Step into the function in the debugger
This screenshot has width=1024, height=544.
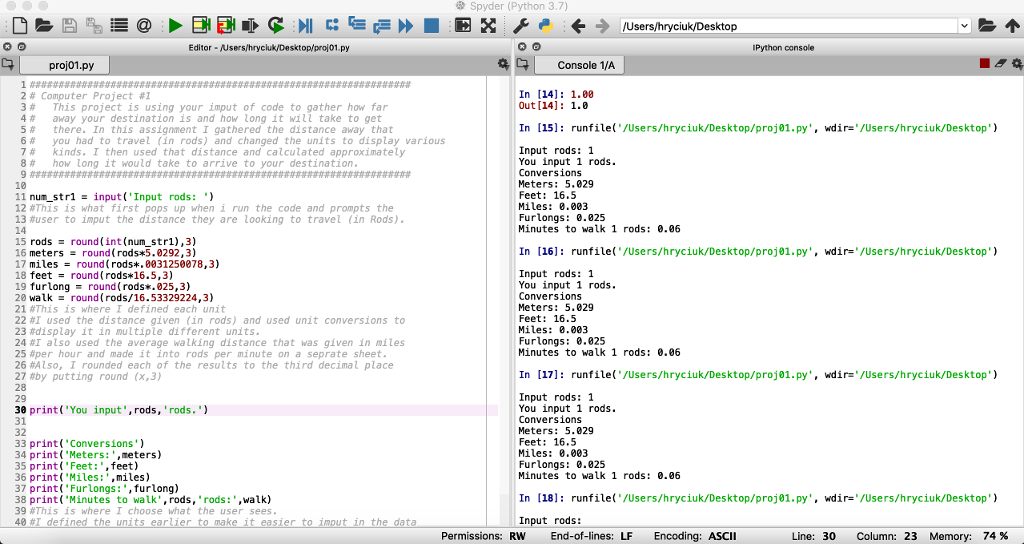(357, 25)
